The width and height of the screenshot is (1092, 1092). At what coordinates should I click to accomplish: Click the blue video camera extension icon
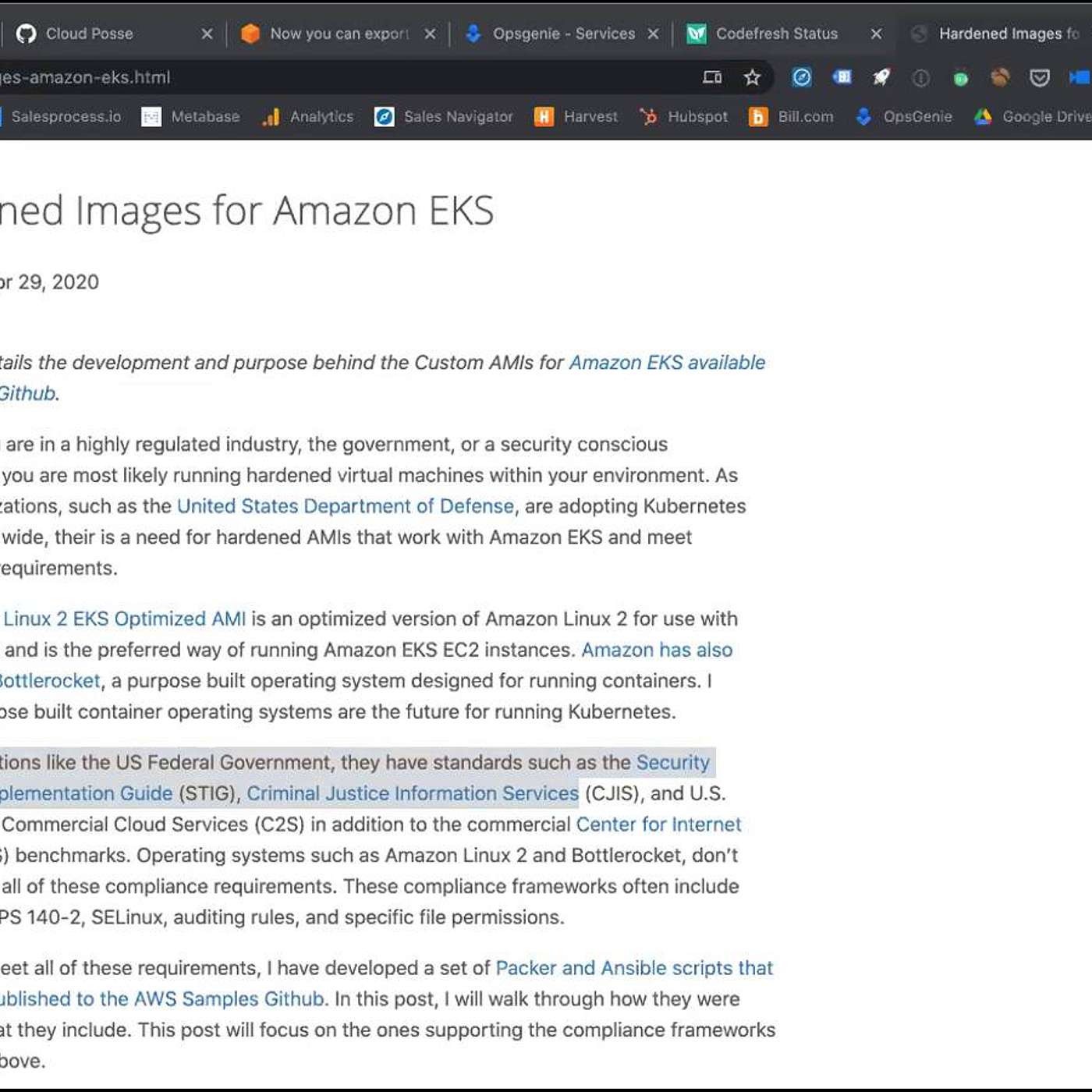[x=1080, y=77]
